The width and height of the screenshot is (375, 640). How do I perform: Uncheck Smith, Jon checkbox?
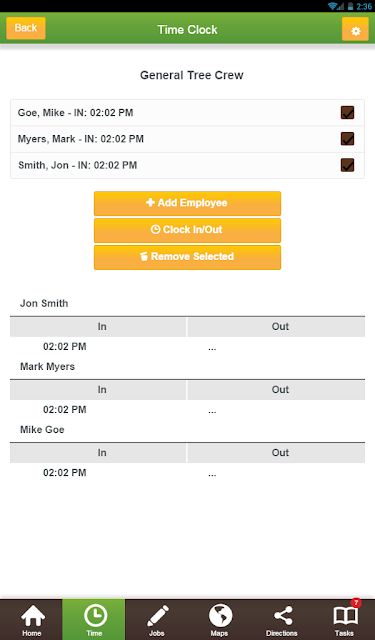[x=347, y=165]
